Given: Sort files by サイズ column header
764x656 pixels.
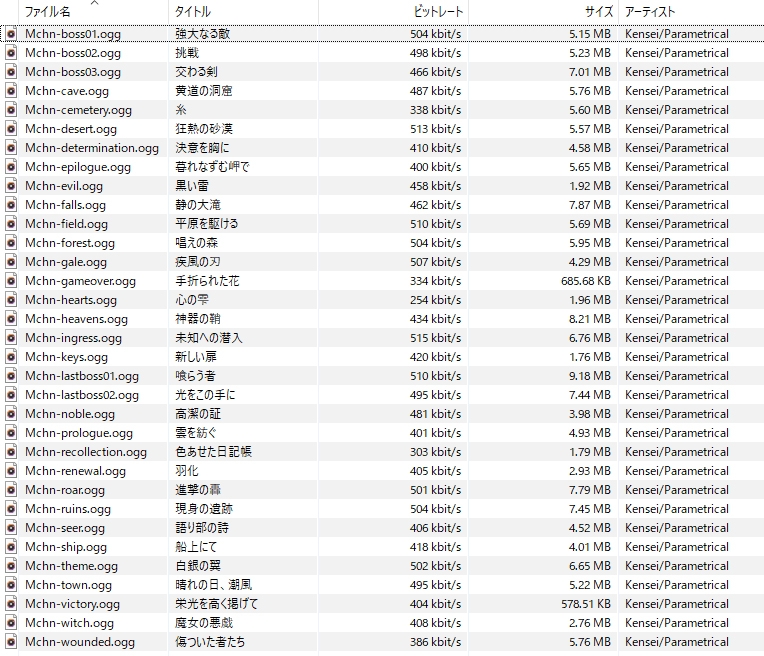Looking at the screenshot, I should [598, 12].
